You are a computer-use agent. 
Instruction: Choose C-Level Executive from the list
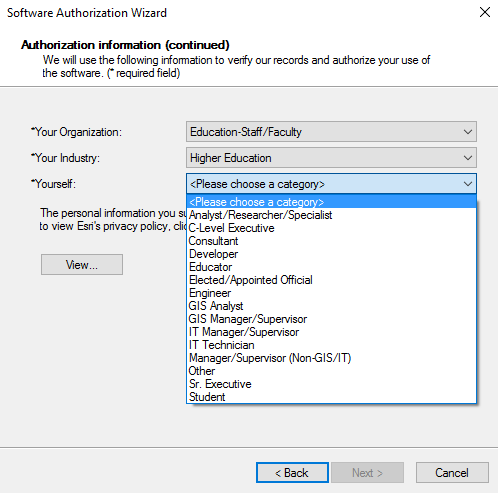[x=331, y=228]
